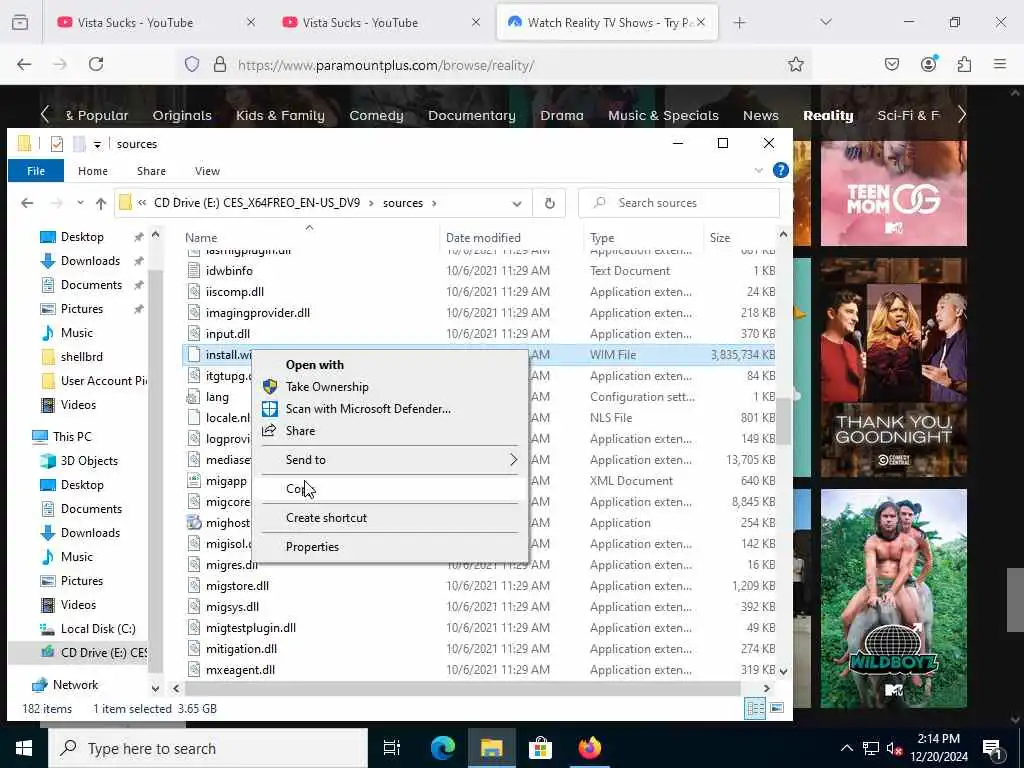Open Microsoft Edge from the taskbar
Screen dimensions: 1024x768
click(x=443, y=748)
